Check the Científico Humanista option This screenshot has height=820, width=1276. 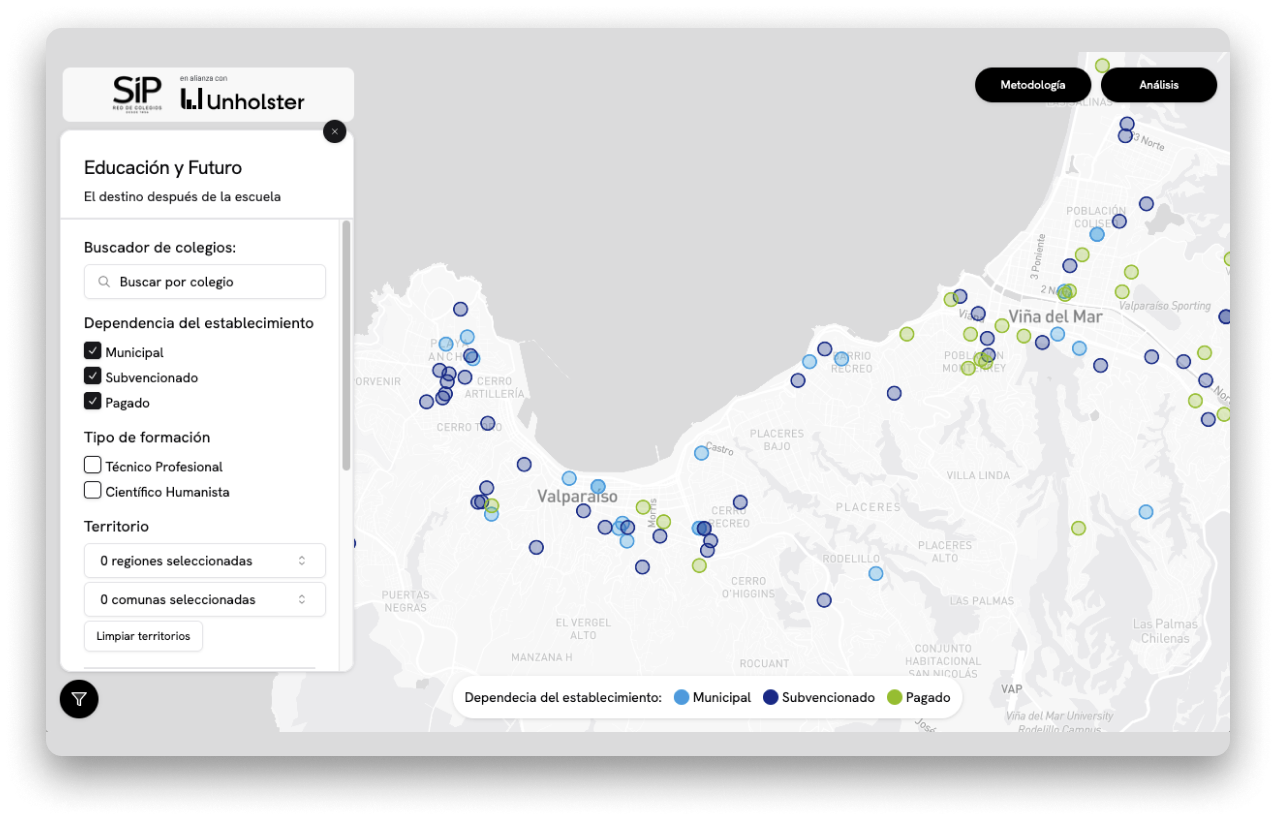(93, 490)
